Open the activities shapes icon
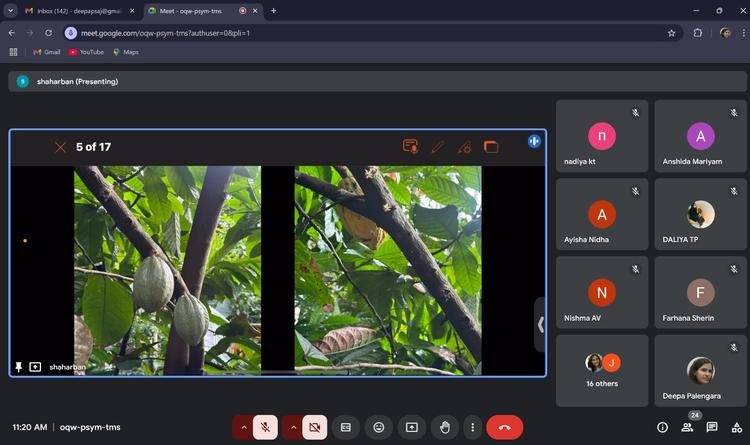The image size is (750, 445). tap(736, 427)
